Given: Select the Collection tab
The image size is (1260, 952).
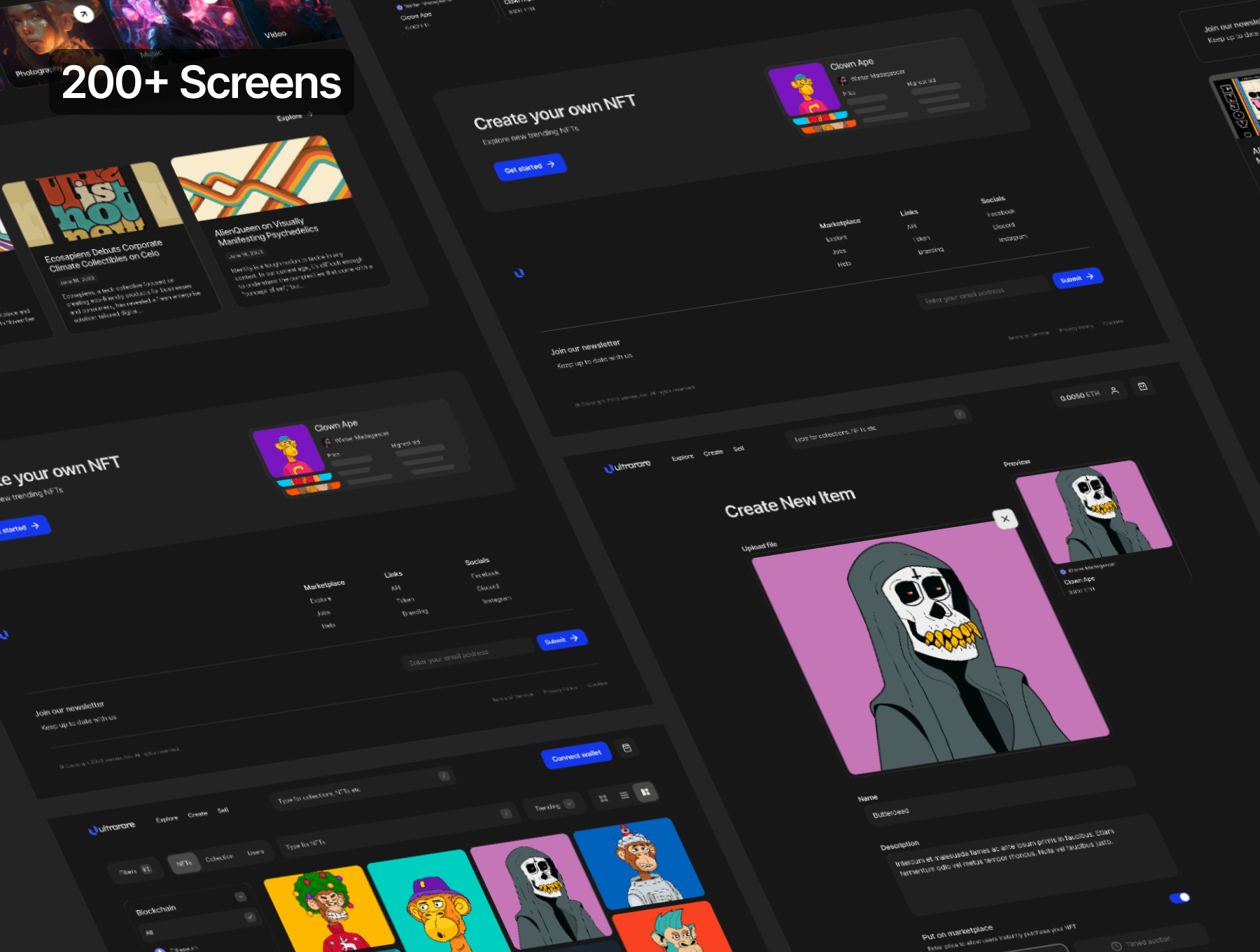Looking at the screenshot, I should [219, 858].
